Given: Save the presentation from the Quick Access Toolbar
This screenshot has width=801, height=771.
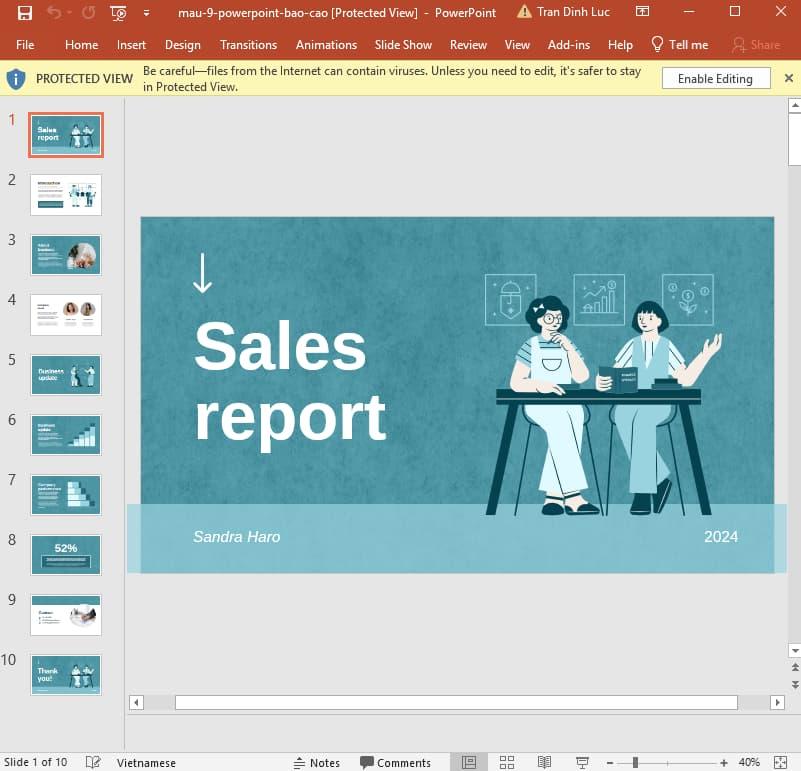Looking at the screenshot, I should point(25,12).
